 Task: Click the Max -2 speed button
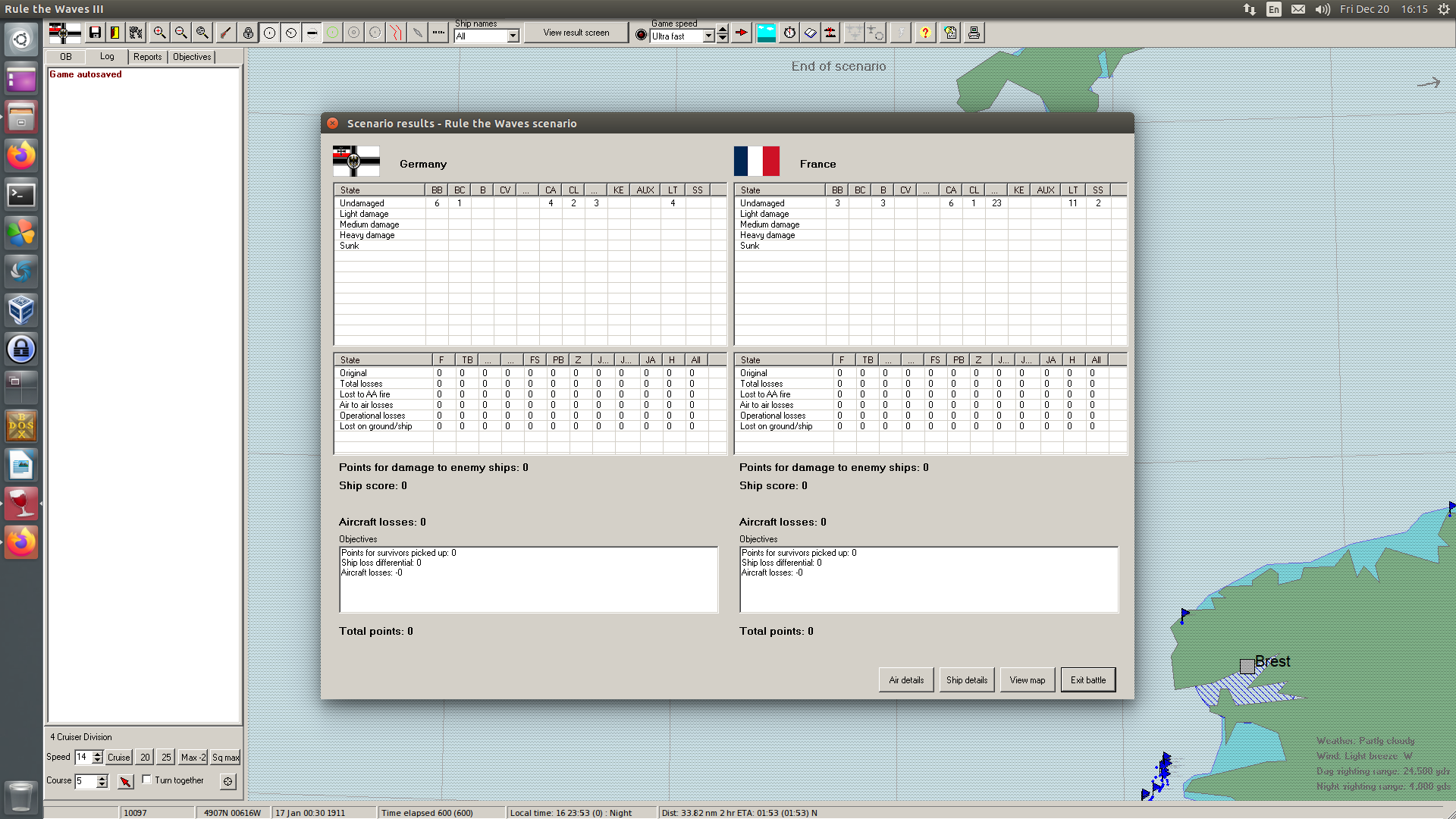tap(193, 757)
